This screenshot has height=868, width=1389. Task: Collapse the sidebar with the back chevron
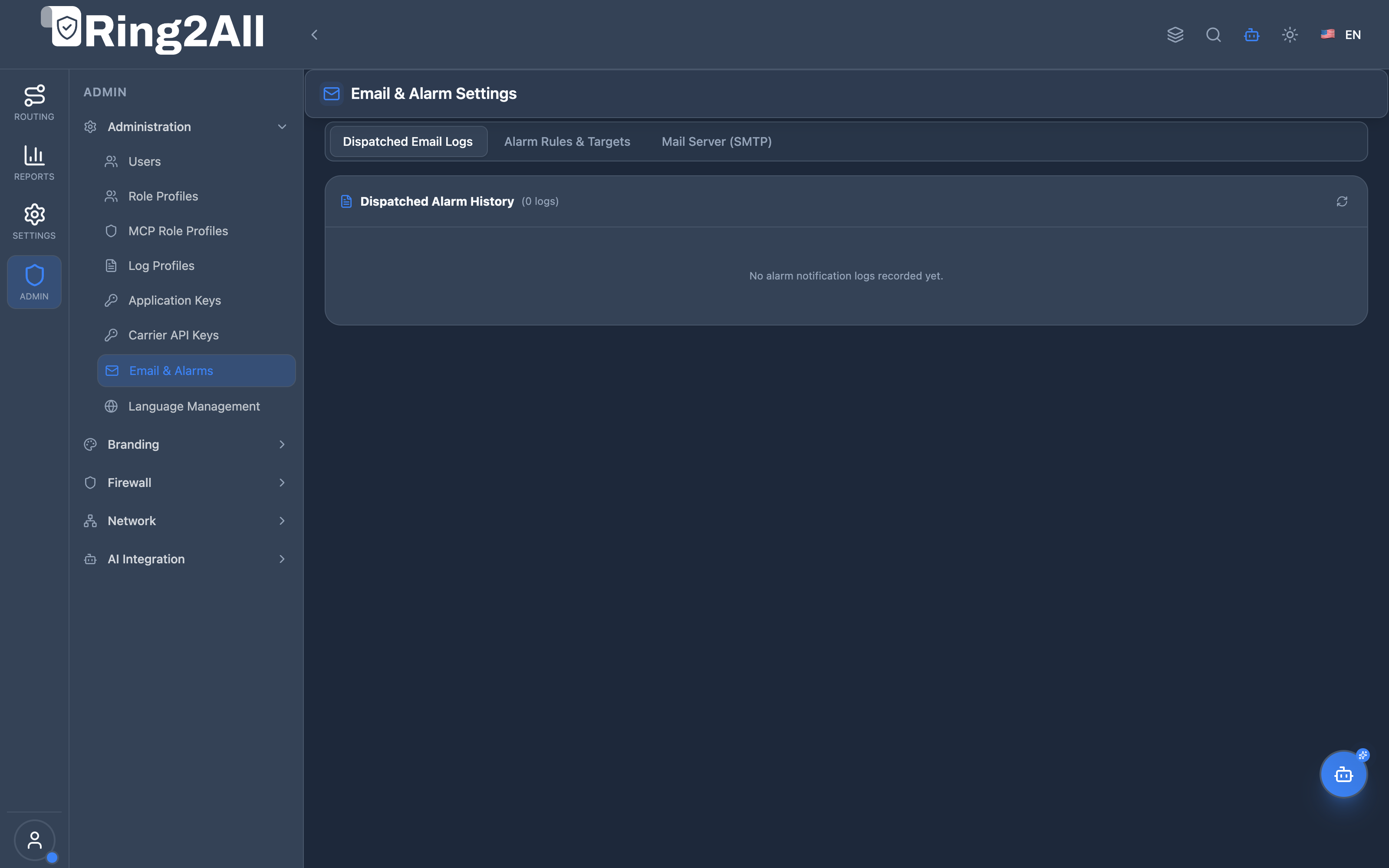tap(315, 35)
